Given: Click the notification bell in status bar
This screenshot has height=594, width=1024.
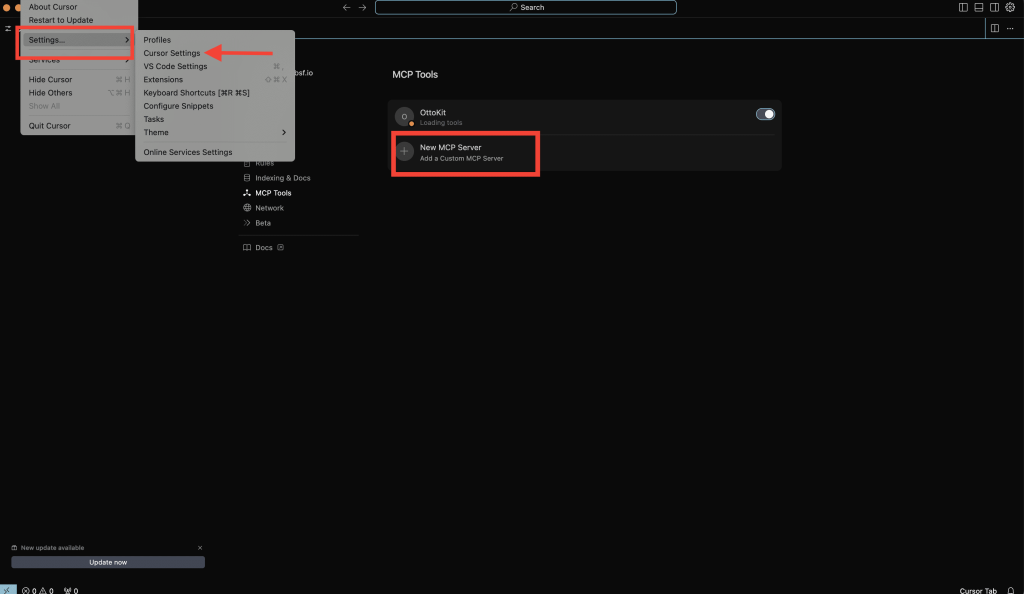Looking at the screenshot, I should (1011, 590).
